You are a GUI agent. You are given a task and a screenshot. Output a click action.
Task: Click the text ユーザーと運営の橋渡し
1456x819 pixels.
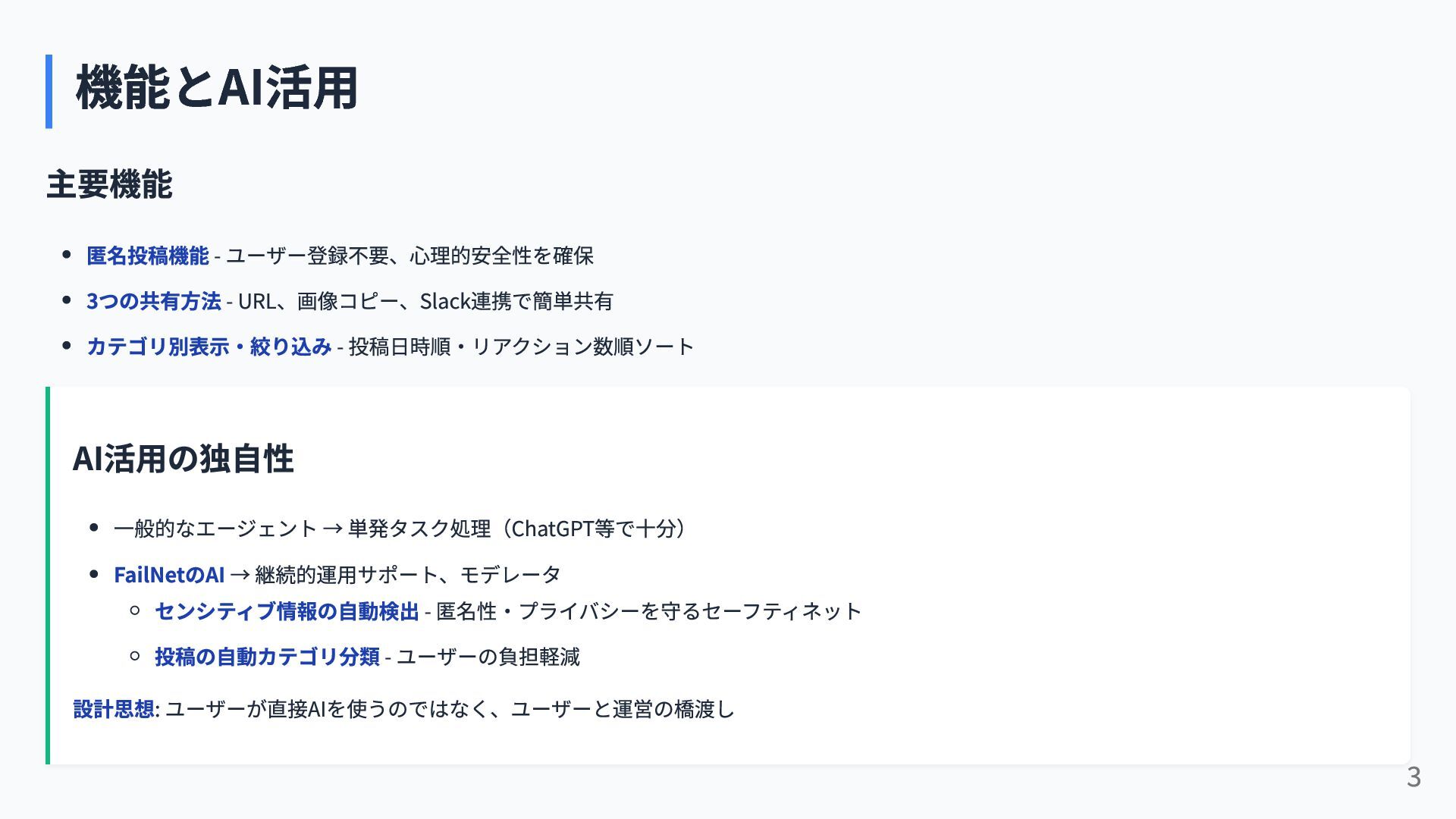pyautogui.click(x=623, y=709)
